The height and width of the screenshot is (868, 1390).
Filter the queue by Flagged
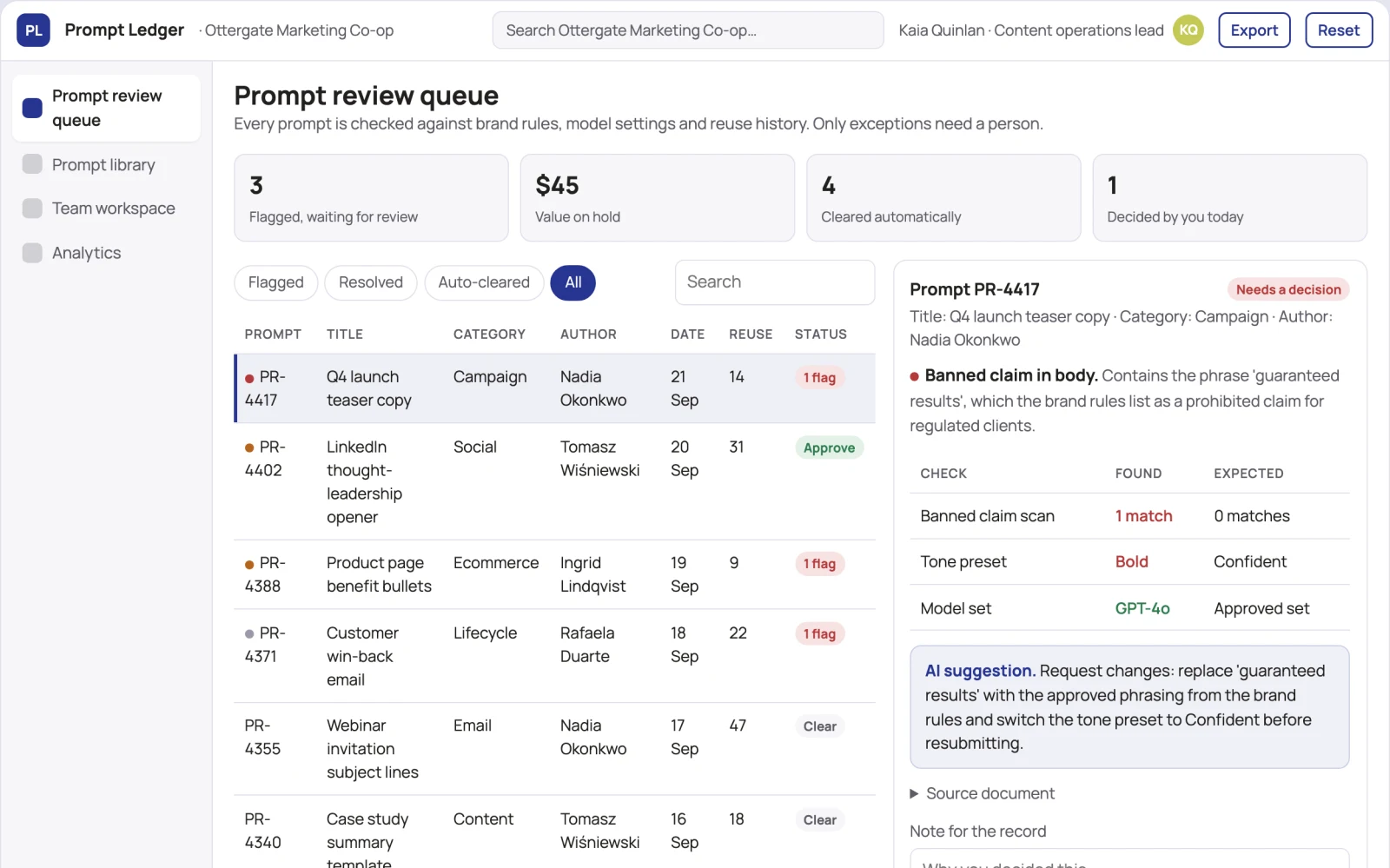[275, 282]
